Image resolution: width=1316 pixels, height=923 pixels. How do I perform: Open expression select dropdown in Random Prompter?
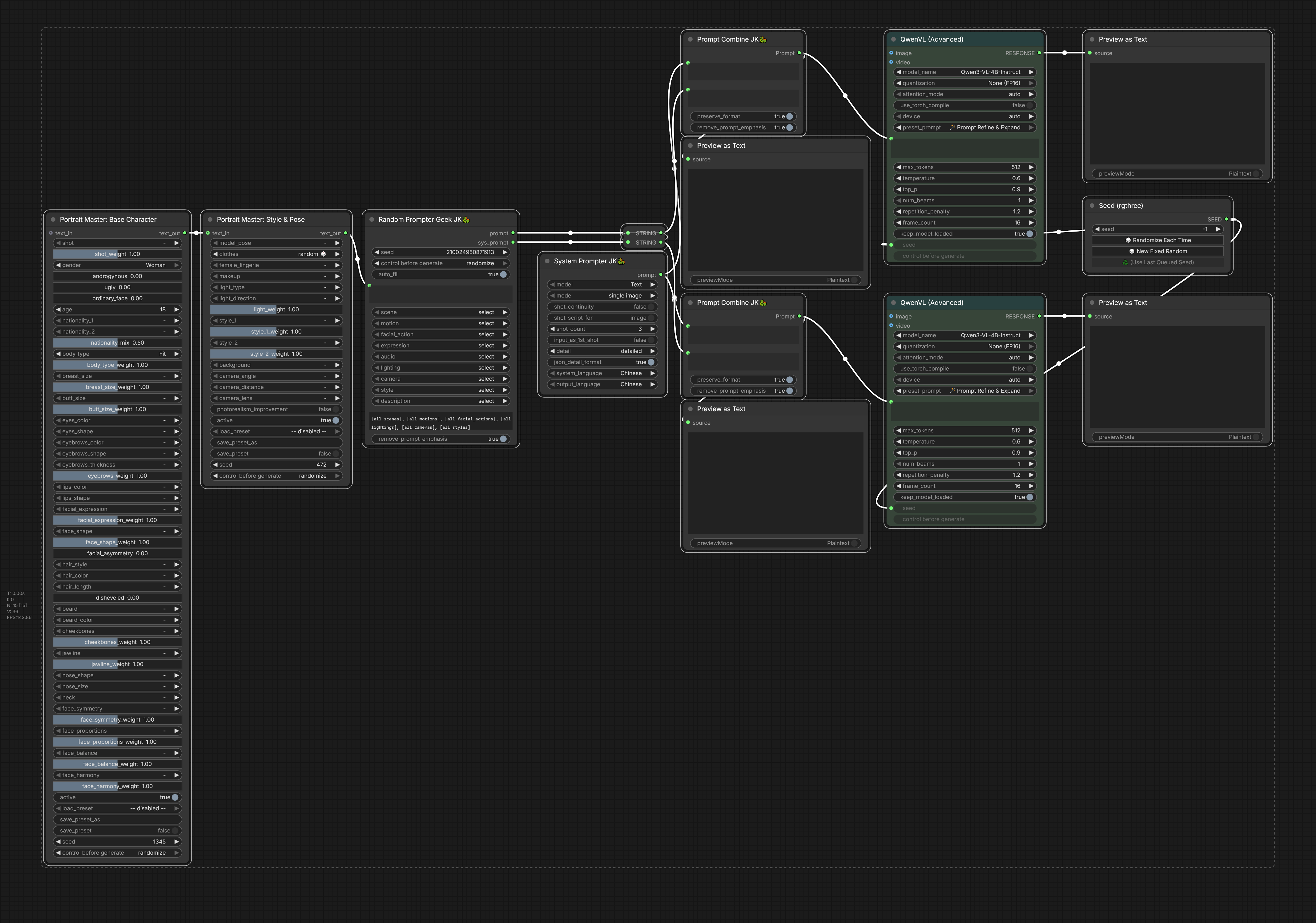pos(440,346)
